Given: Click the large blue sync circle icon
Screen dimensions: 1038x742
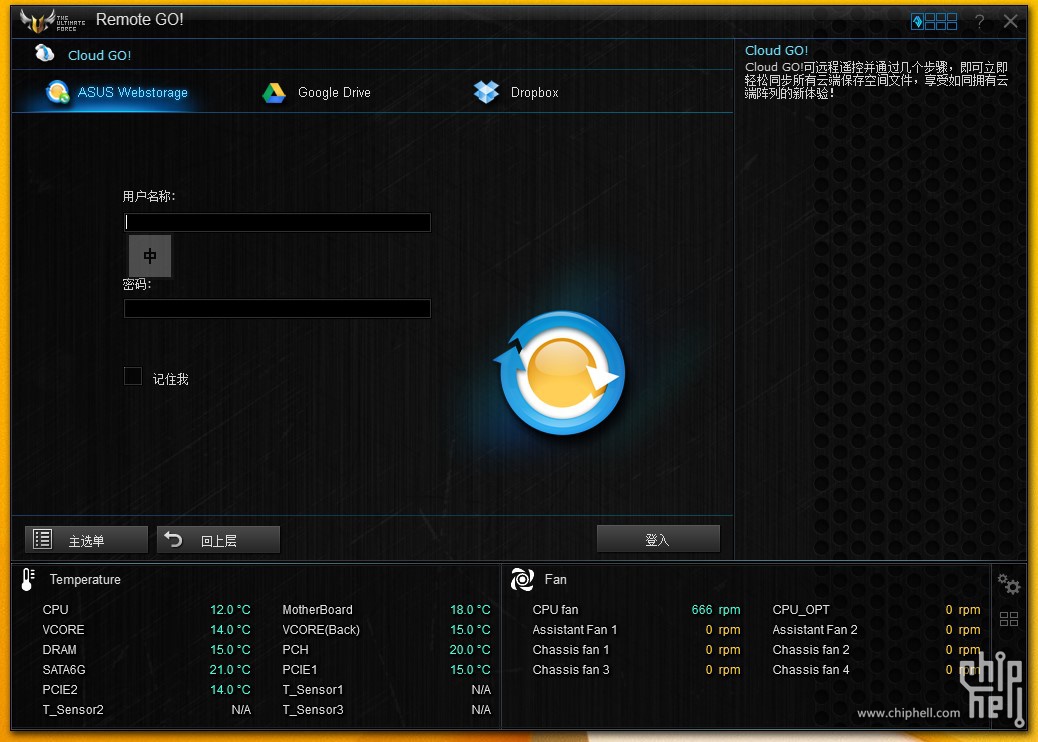Looking at the screenshot, I should click(561, 373).
